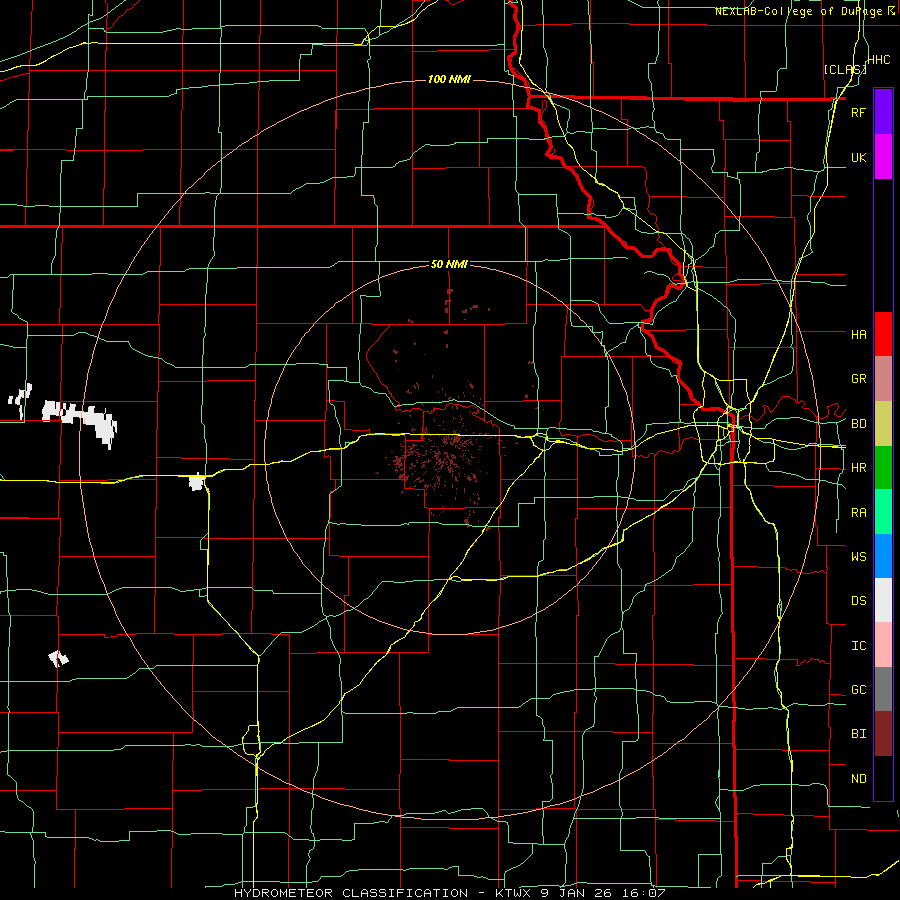
Task: Click the 'GC' legend label
Action: click(858, 690)
